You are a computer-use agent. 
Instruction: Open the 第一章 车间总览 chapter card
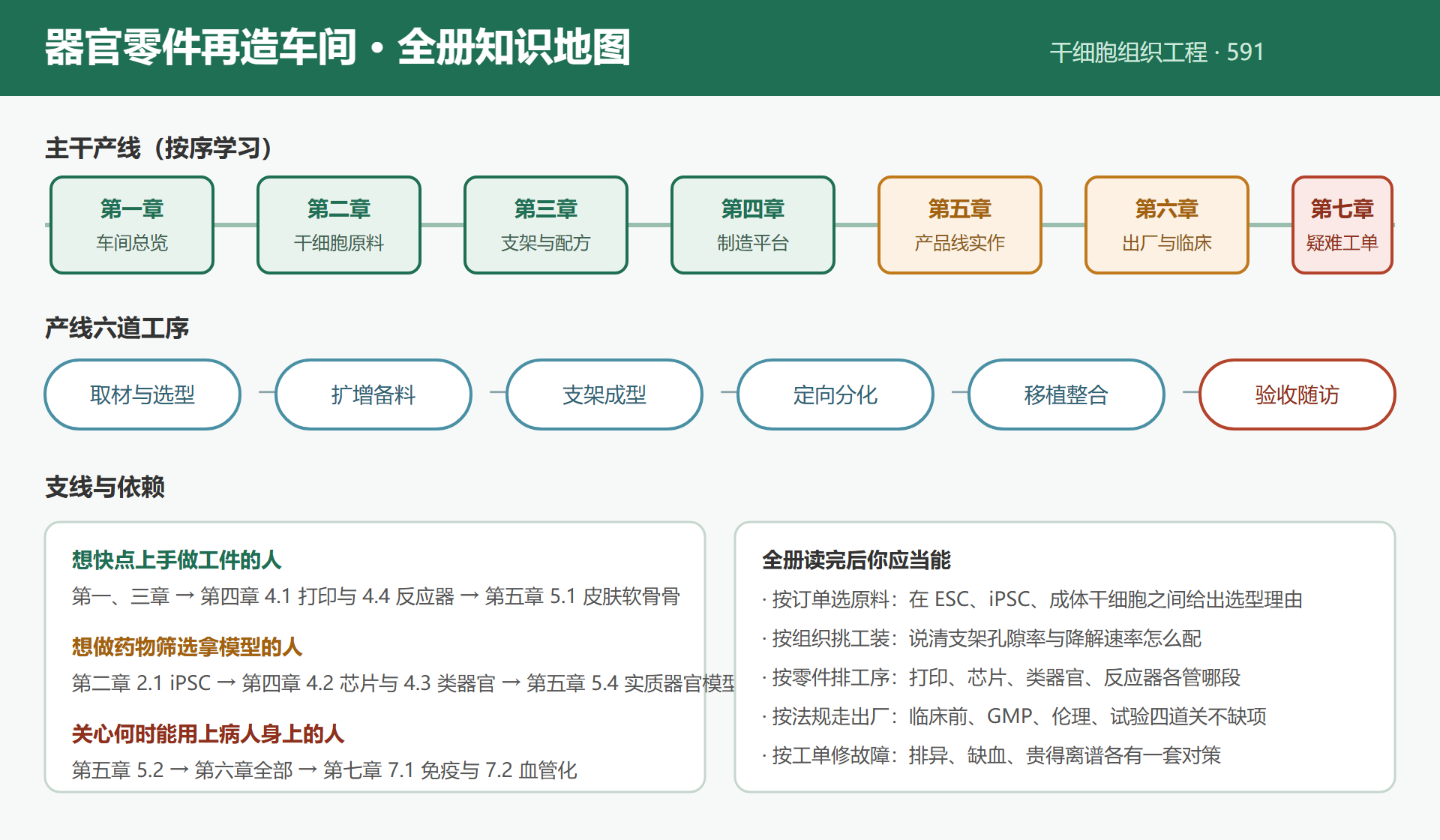tap(132, 225)
